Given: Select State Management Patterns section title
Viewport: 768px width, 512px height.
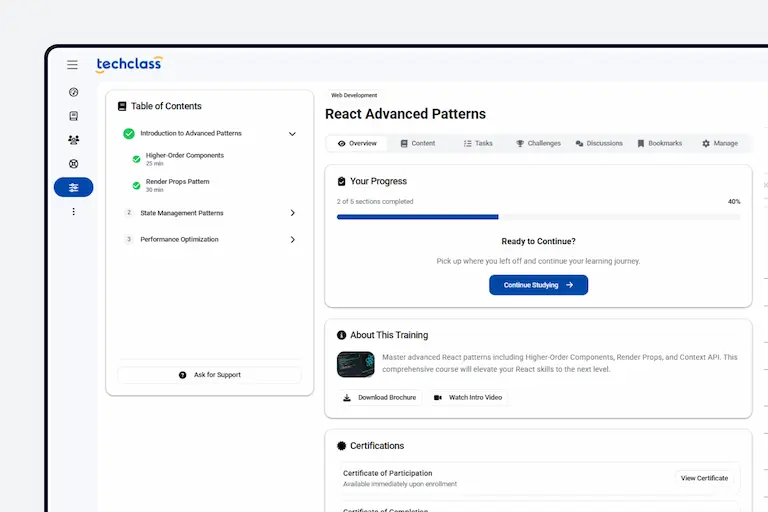Looking at the screenshot, I should [x=182, y=213].
